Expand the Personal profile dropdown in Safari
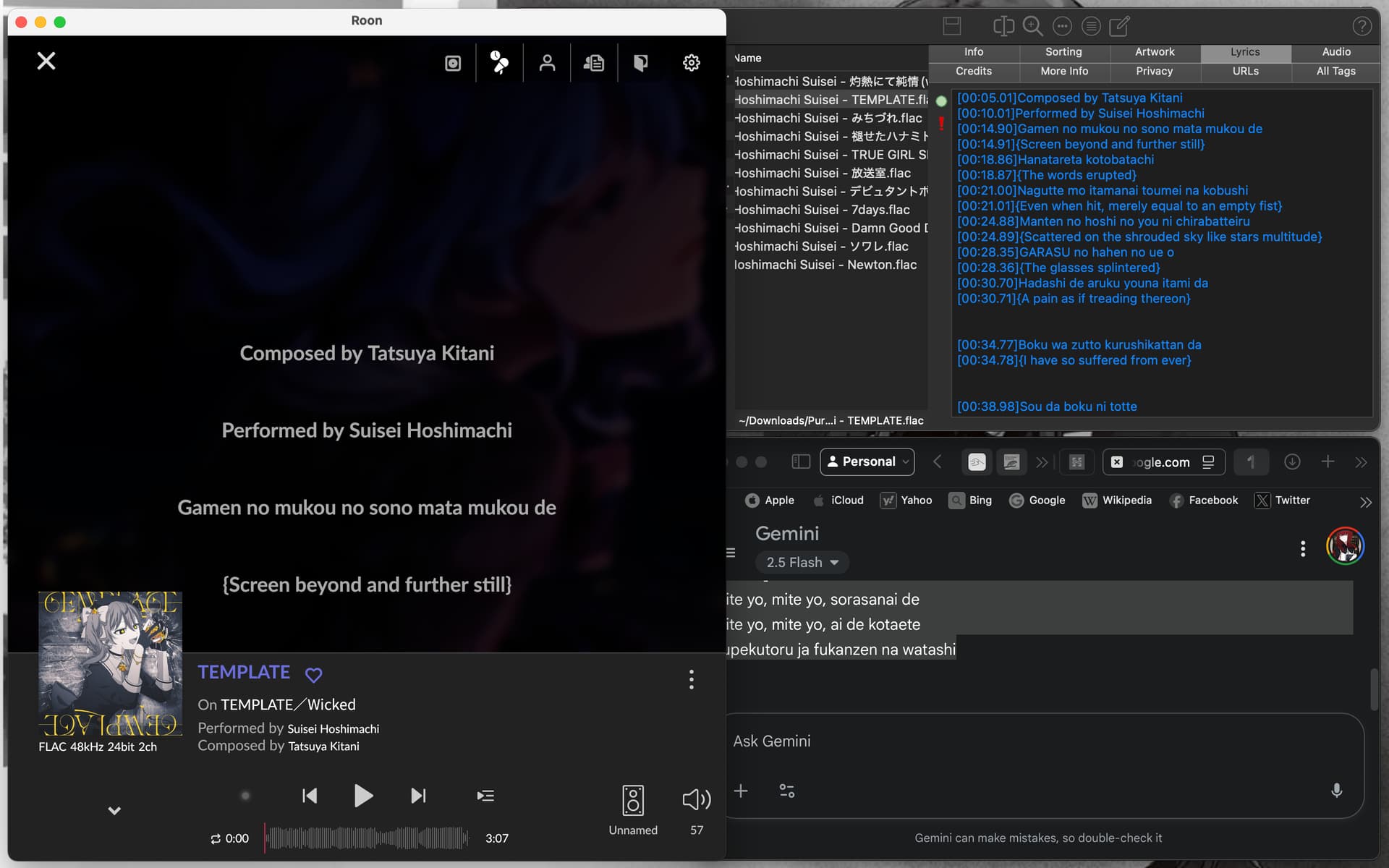1389x868 pixels. click(x=867, y=461)
